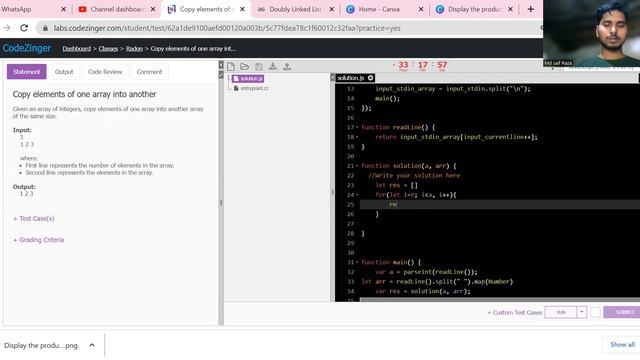This screenshot has width=640, height=360.
Task: Open the Statement tab
Action: (27, 72)
